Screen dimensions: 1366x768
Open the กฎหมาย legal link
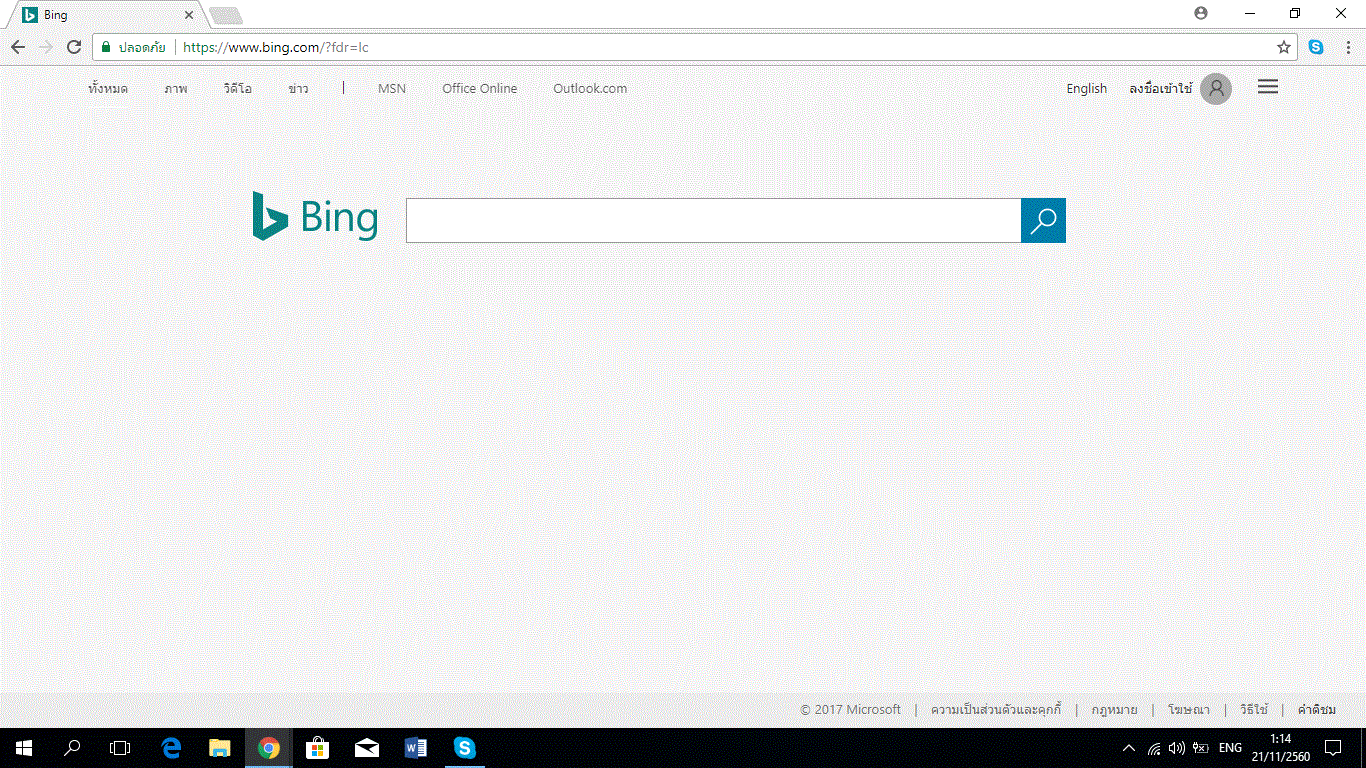coord(1114,710)
